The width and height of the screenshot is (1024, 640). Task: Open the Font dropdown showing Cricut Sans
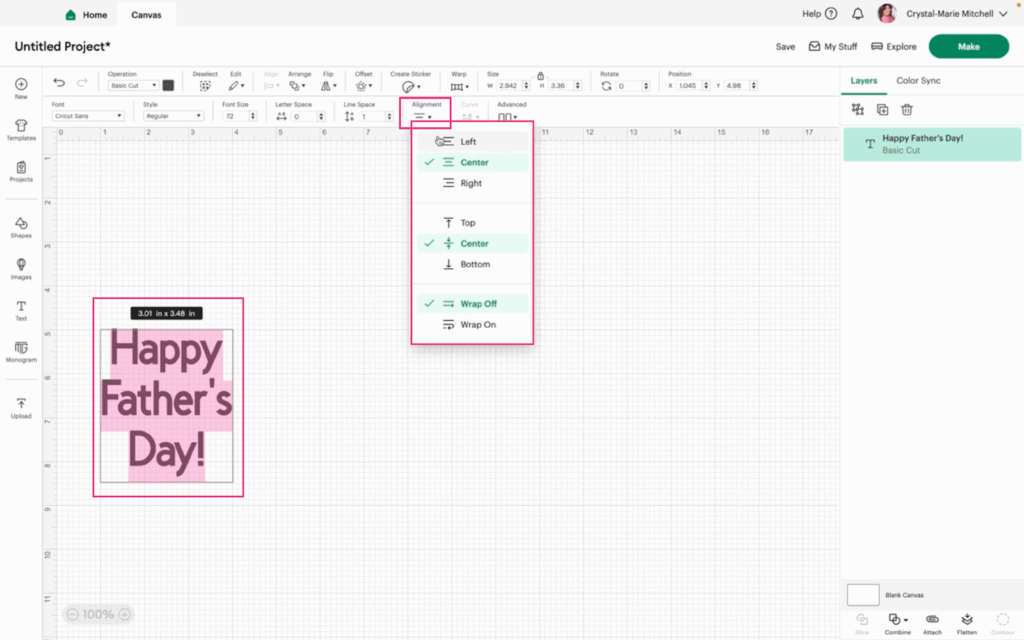click(x=88, y=116)
